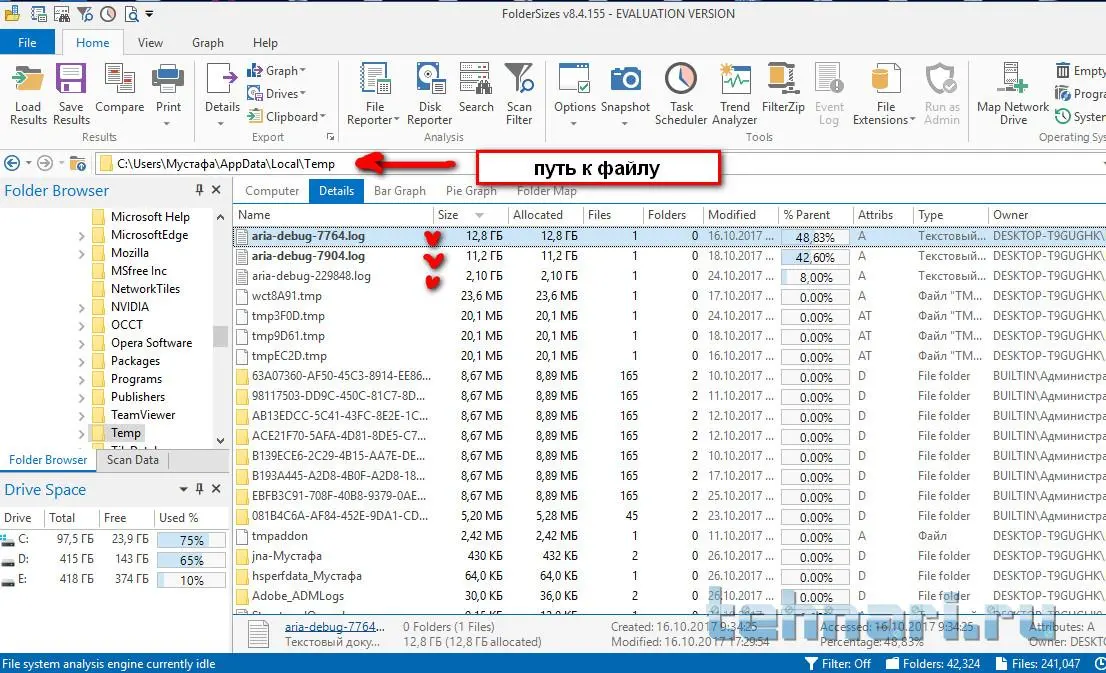Launch the Trend Analyzer
The image size is (1106, 673).
(734, 93)
